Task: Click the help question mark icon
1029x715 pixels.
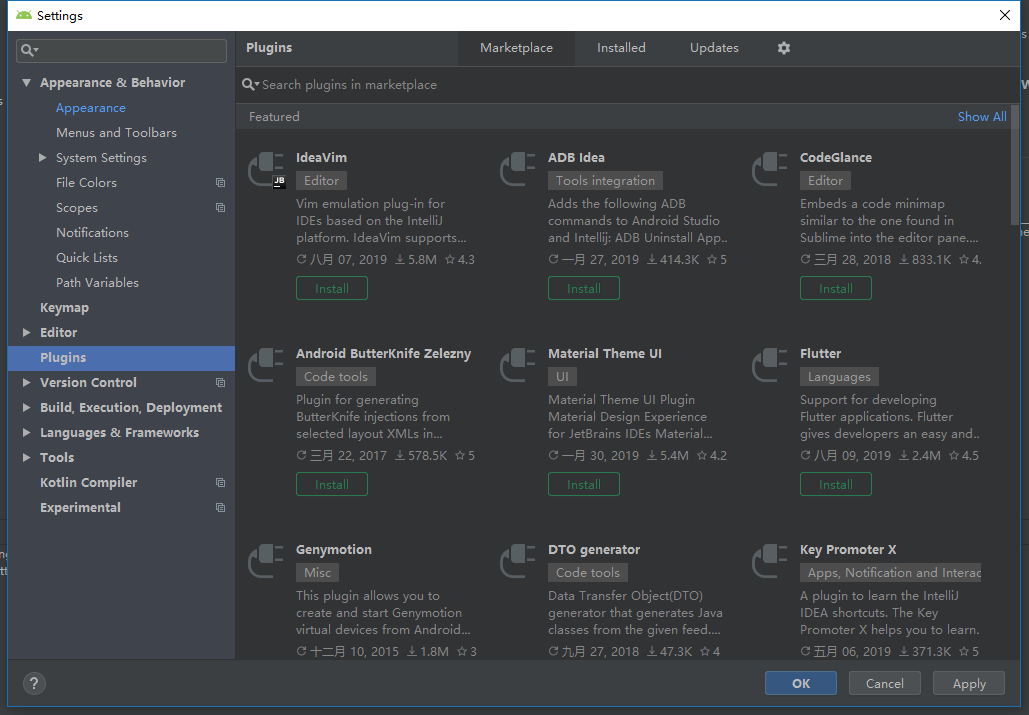Action: coord(34,684)
